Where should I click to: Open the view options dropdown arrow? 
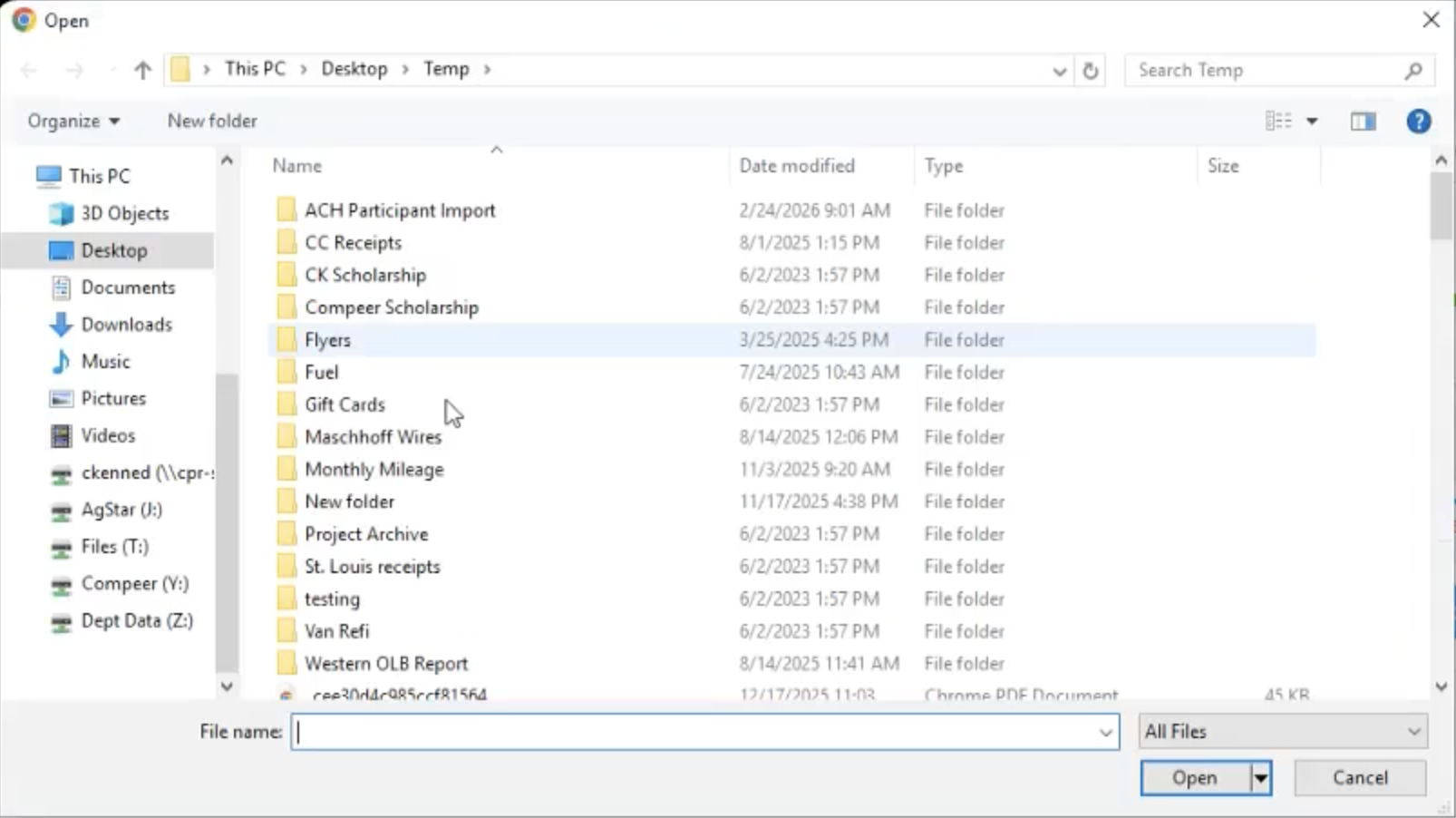click(x=1312, y=122)
